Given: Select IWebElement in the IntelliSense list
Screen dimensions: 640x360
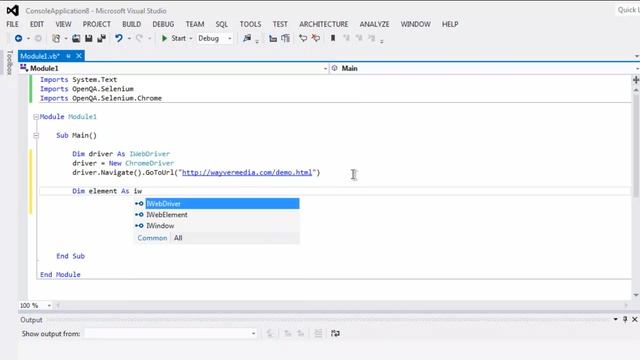Looking at the screenshot, I should point(217,215).
